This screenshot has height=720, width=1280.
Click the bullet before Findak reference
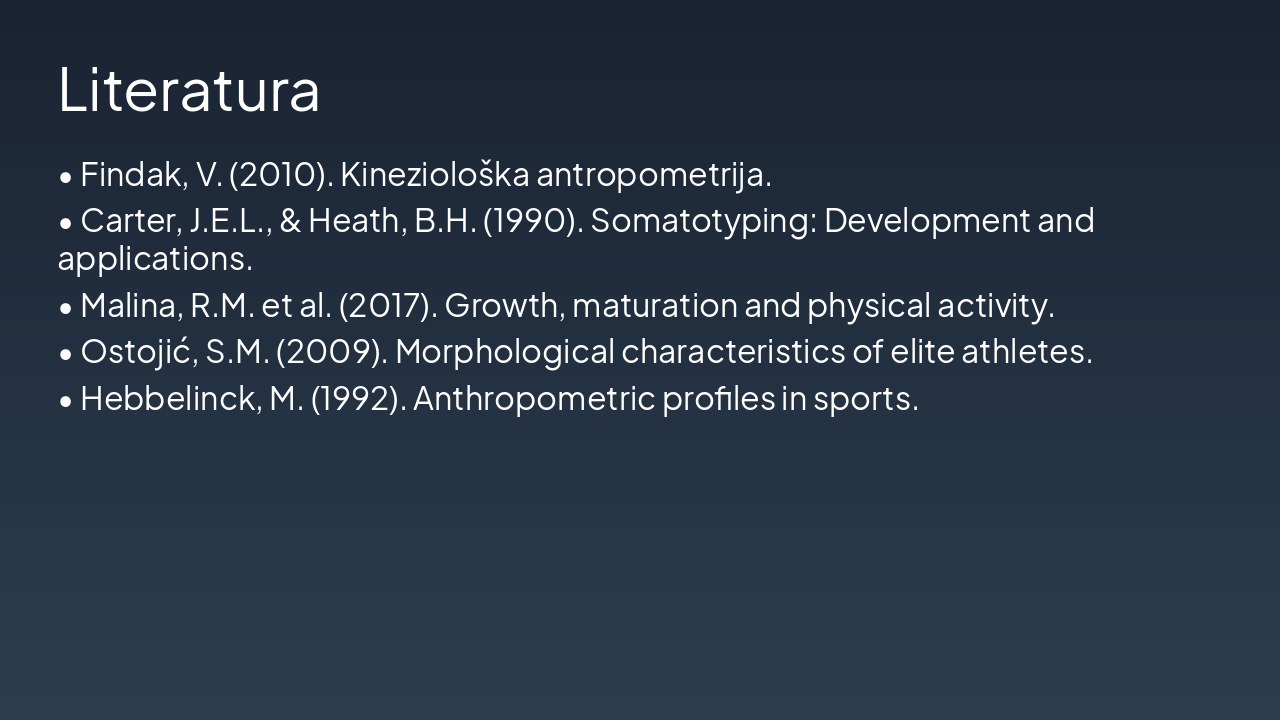(x=66, y=177)
